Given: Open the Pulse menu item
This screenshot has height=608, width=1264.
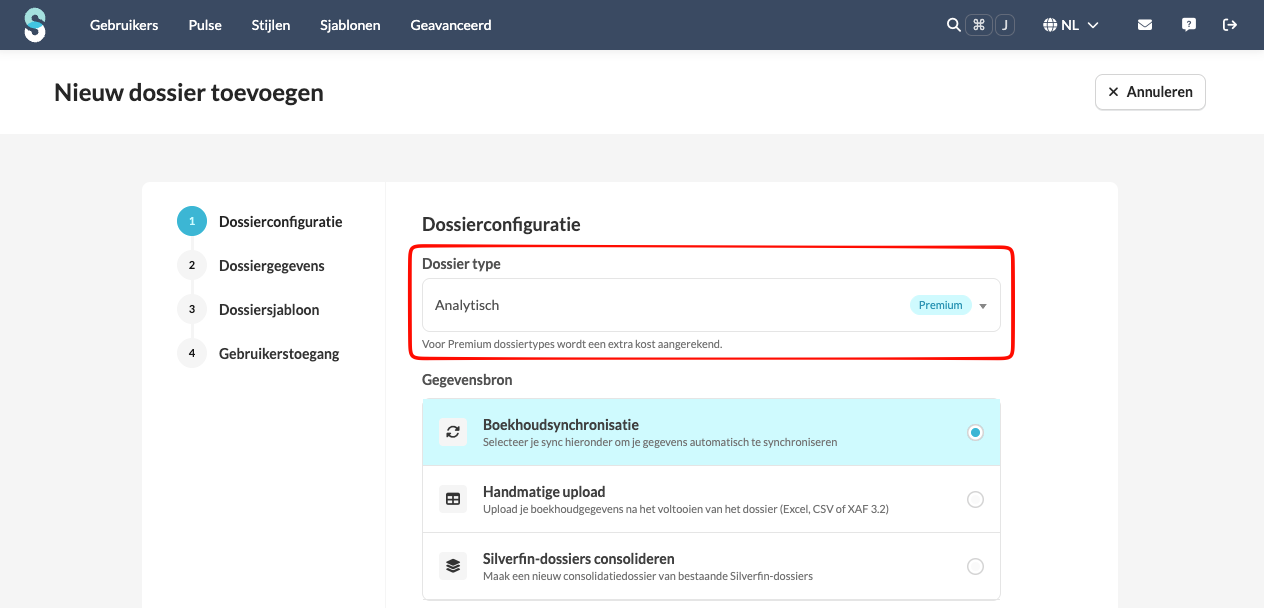Looking at the screenshot, I should pyautogui.click(x=205, y=25).
